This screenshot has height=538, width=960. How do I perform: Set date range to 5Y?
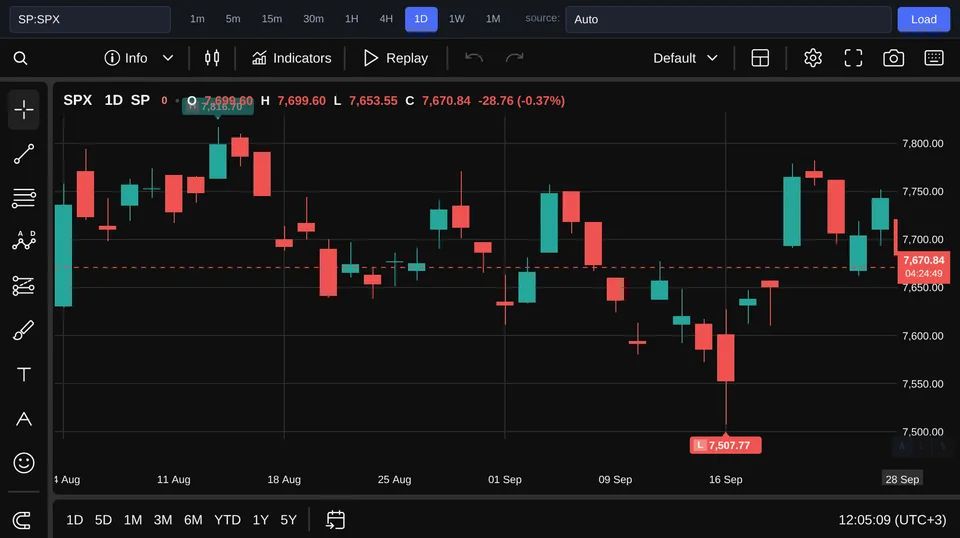[x=288, y=520]
